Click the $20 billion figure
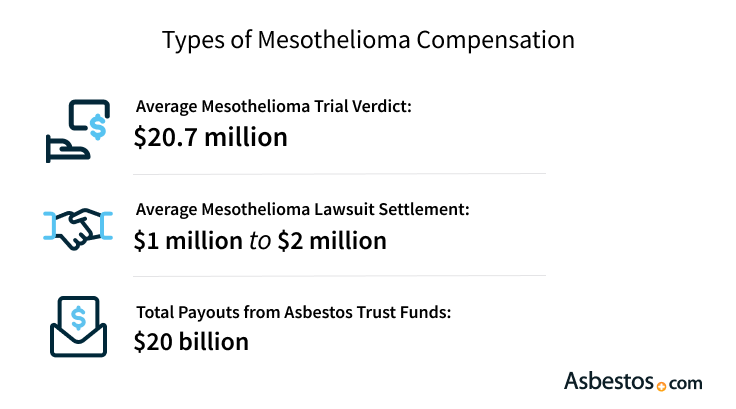Image resolution: width=736 pixels, height=409 pixels. click(191, 341)
